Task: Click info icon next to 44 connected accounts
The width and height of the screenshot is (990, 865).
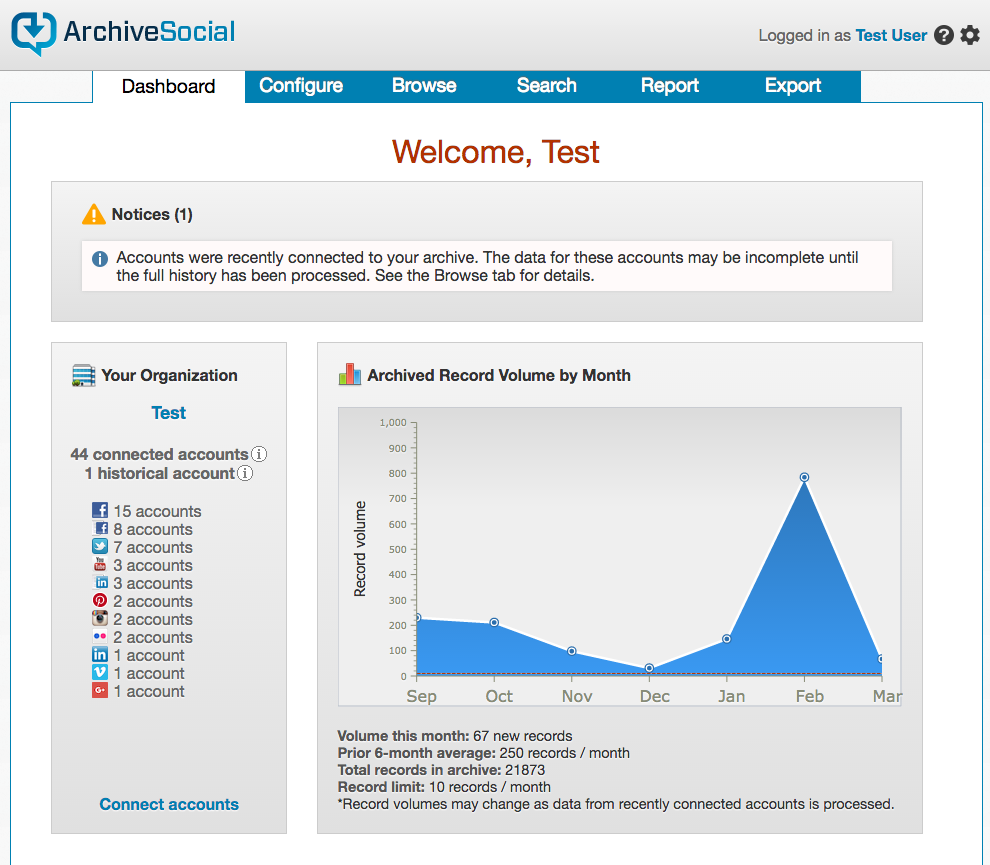Action: [x=259, y=454]
